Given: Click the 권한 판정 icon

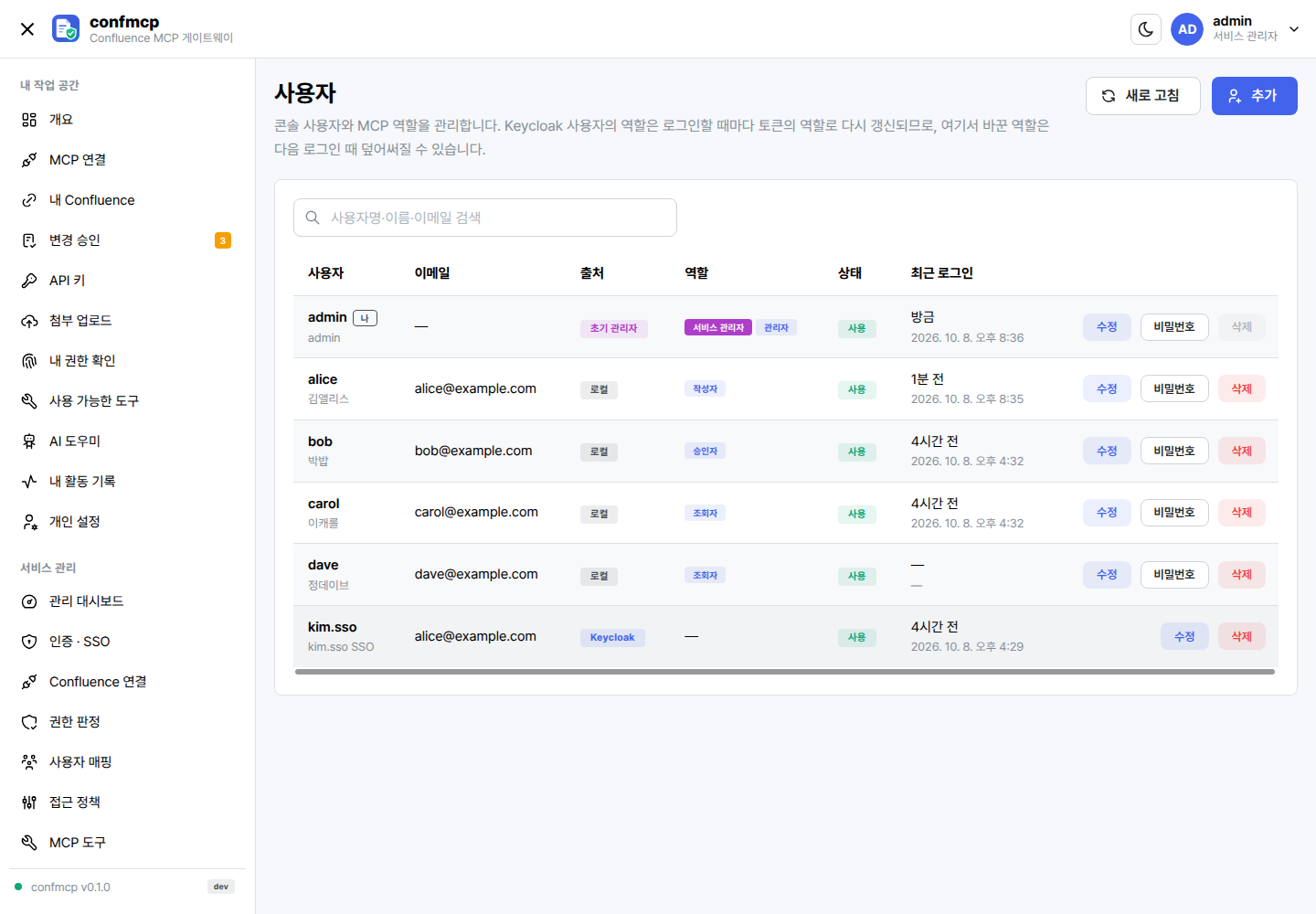Looking at the screenshot, I should click(x=29, y=722).
